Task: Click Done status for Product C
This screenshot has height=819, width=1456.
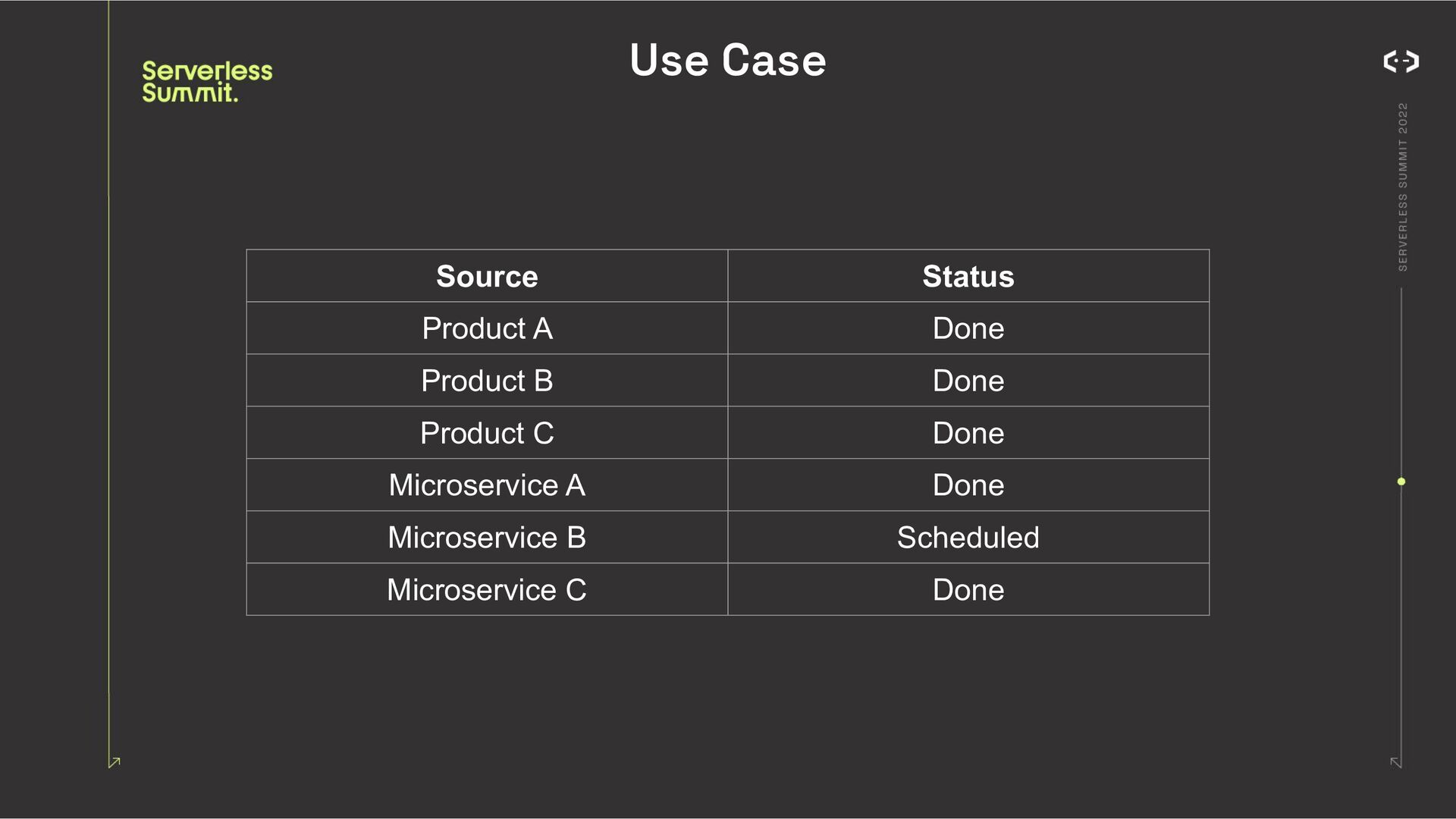Action: tap(968, 433)
